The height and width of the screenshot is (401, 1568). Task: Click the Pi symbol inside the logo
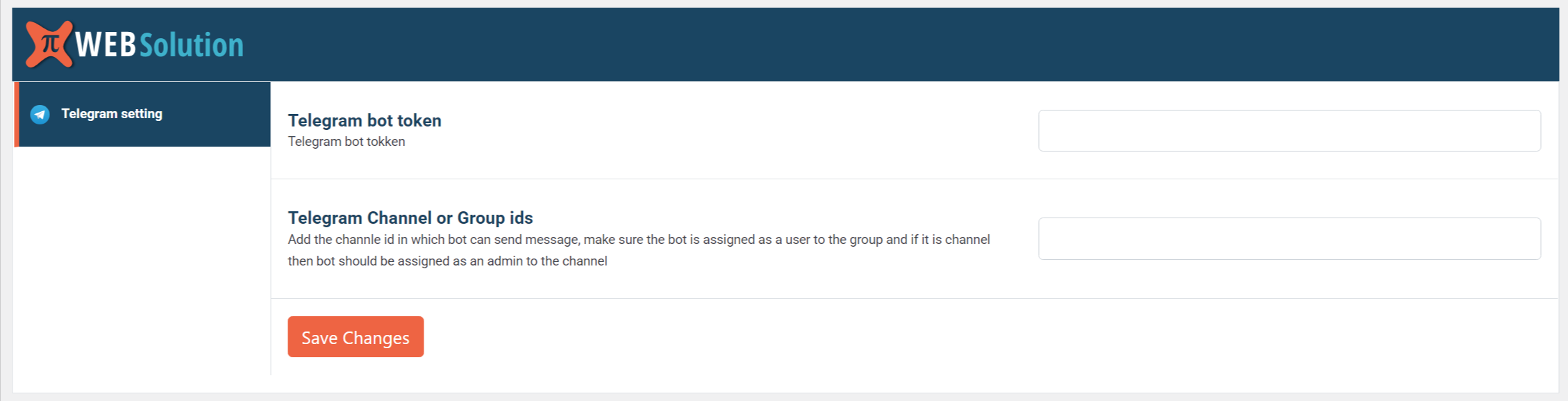click(x=50, y=43)
